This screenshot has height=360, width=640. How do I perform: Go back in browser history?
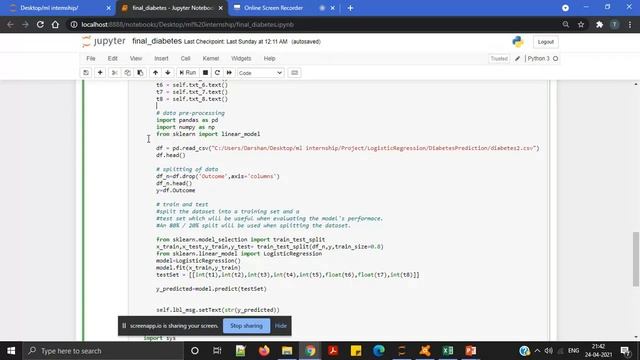10,24
